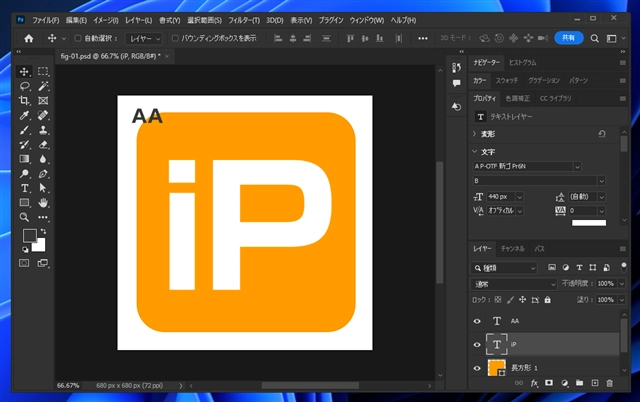Collapse the 文字 section in Properties

pyautogui.click(x=475, y=151)
